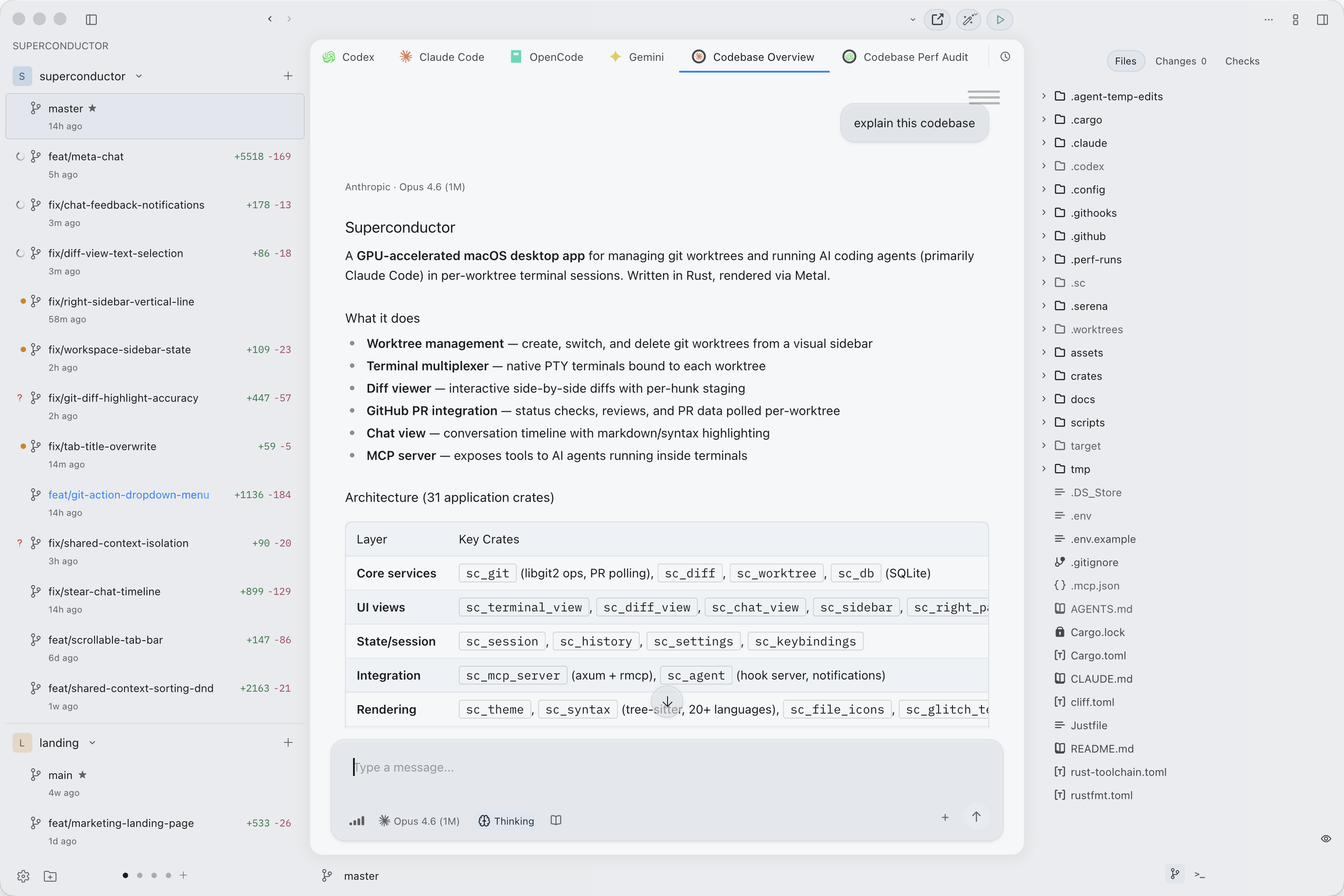Click the open-in-external-window icon
1344x896 pixels.
tap(937, 19)
